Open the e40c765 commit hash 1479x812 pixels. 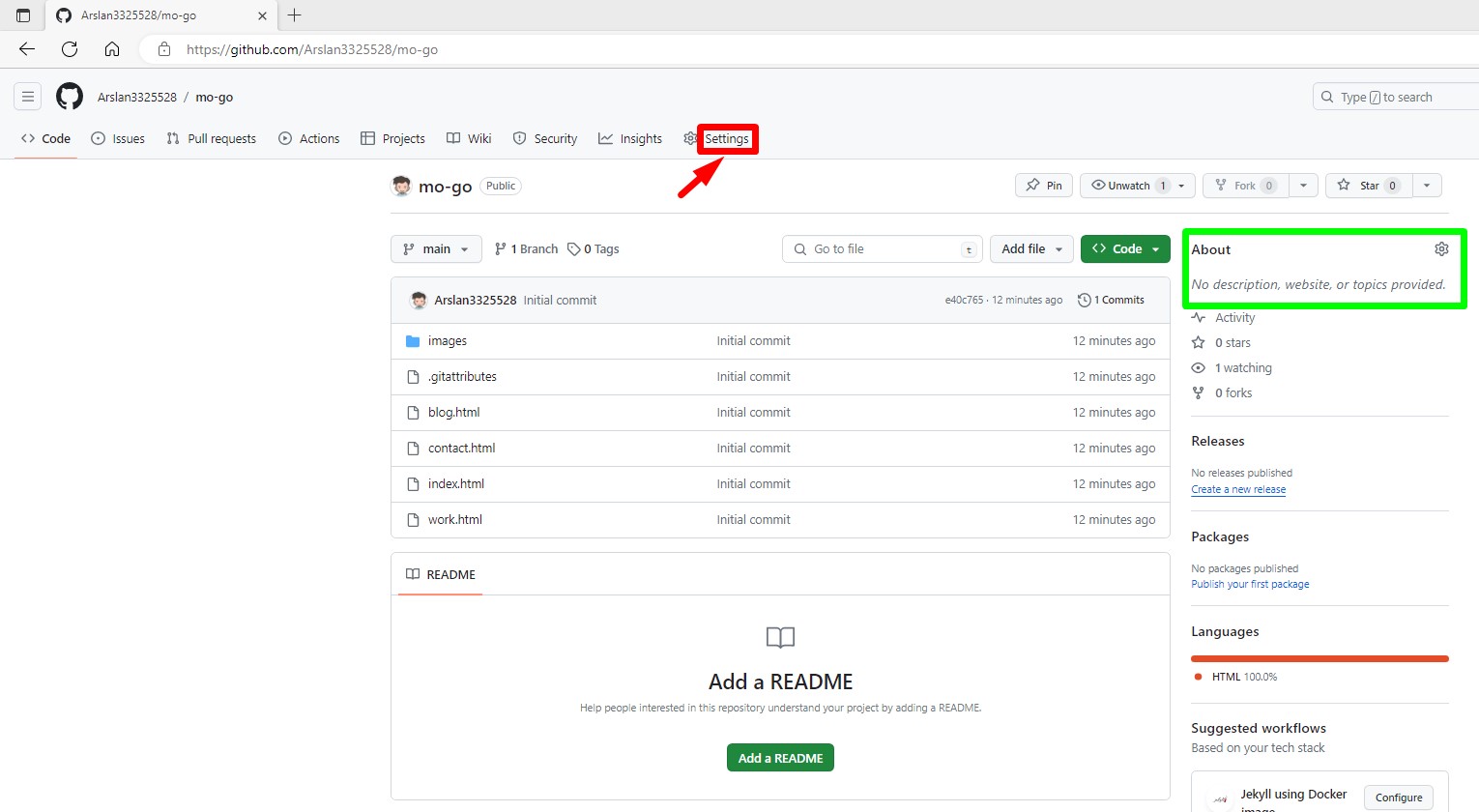pos(964,301)
